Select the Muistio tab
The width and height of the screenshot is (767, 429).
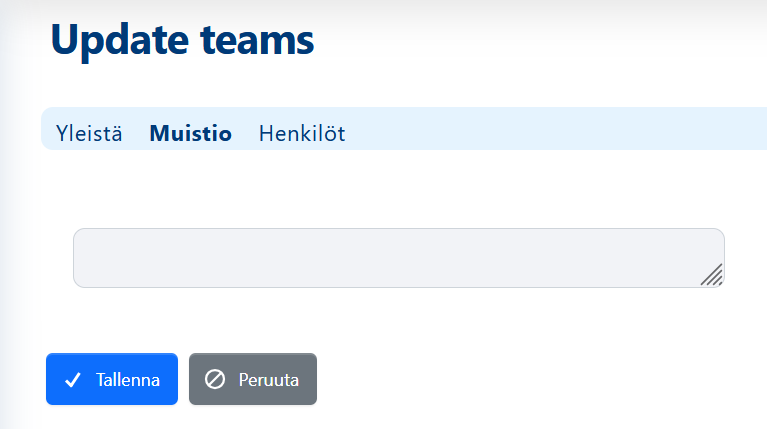pyautogui.click(x=190, y=134)
